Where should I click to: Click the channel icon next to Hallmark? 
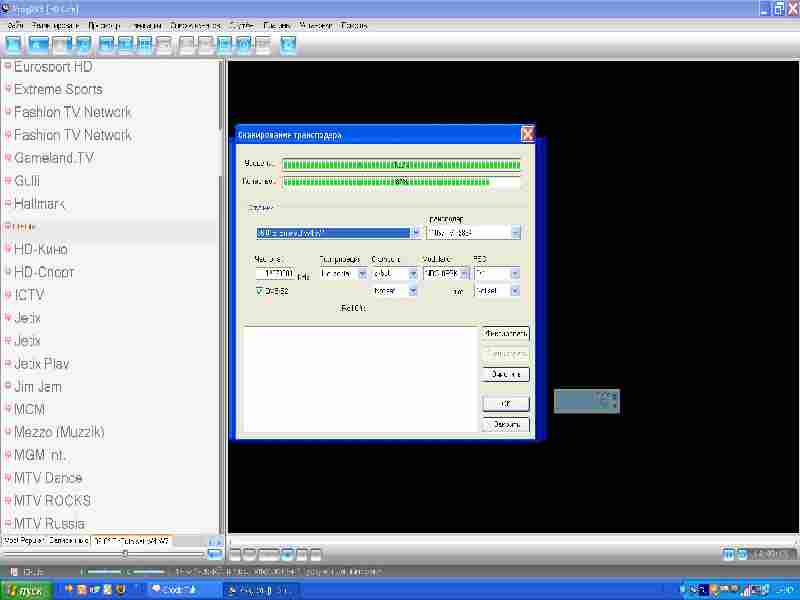[x=8, y=203]
